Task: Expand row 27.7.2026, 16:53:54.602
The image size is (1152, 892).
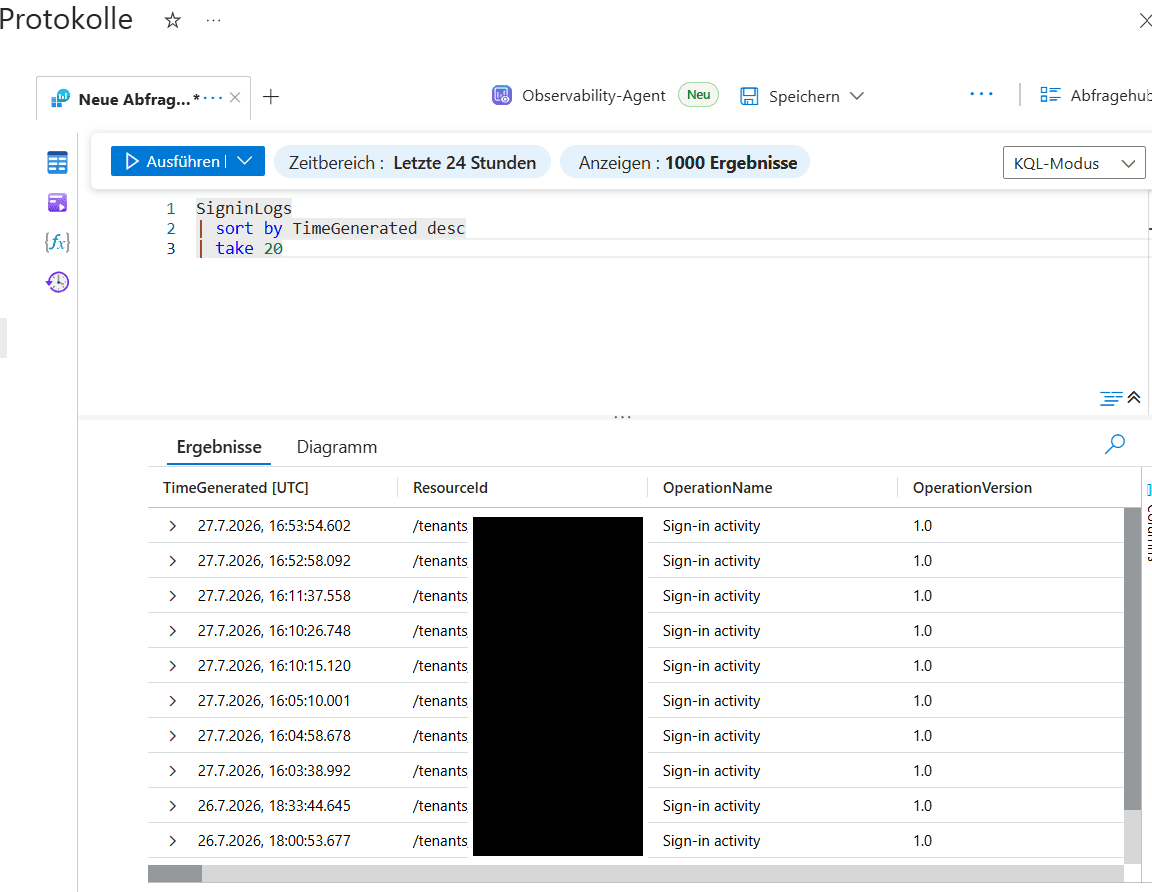Action: 173,526
